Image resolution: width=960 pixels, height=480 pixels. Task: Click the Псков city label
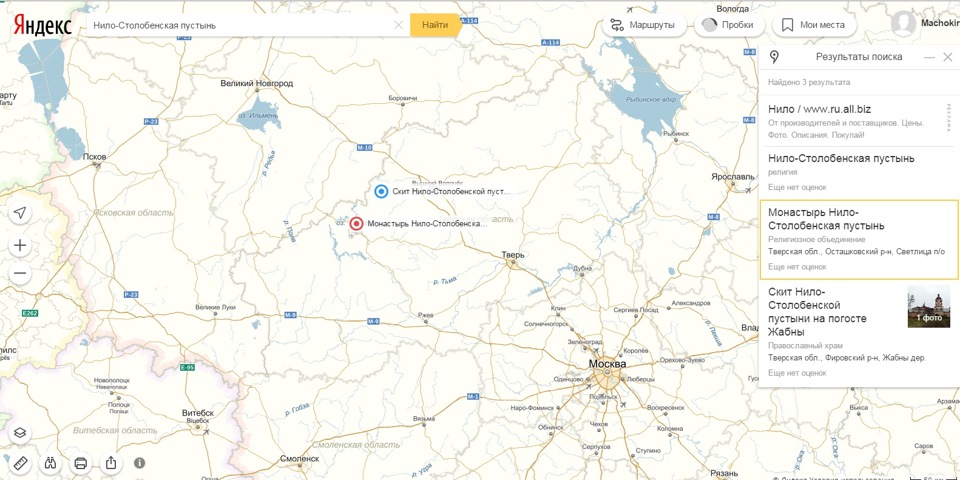(x=94, y=157)
